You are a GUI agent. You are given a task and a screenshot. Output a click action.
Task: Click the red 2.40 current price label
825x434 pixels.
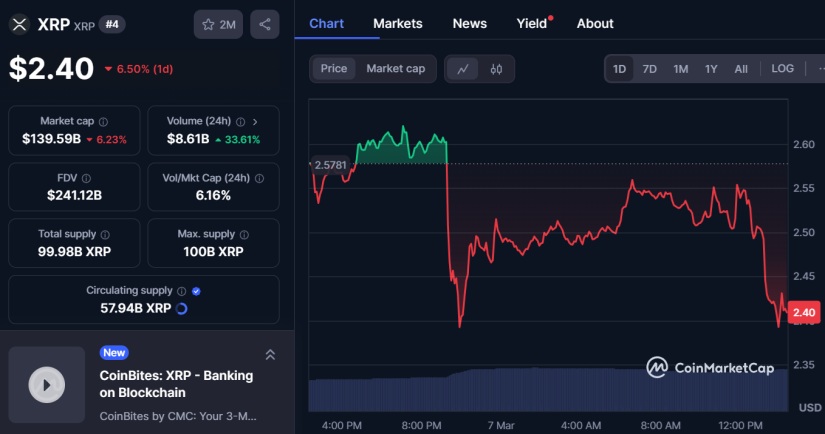(803, 312)
